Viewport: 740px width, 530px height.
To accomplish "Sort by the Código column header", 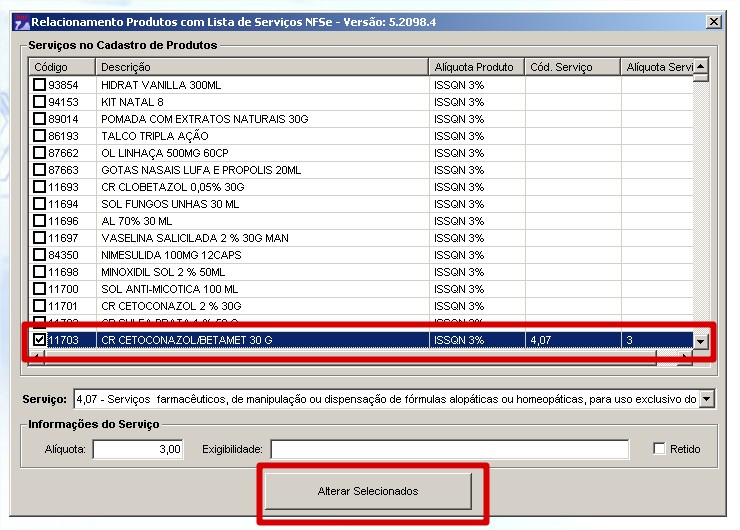I will pos(60,67).
